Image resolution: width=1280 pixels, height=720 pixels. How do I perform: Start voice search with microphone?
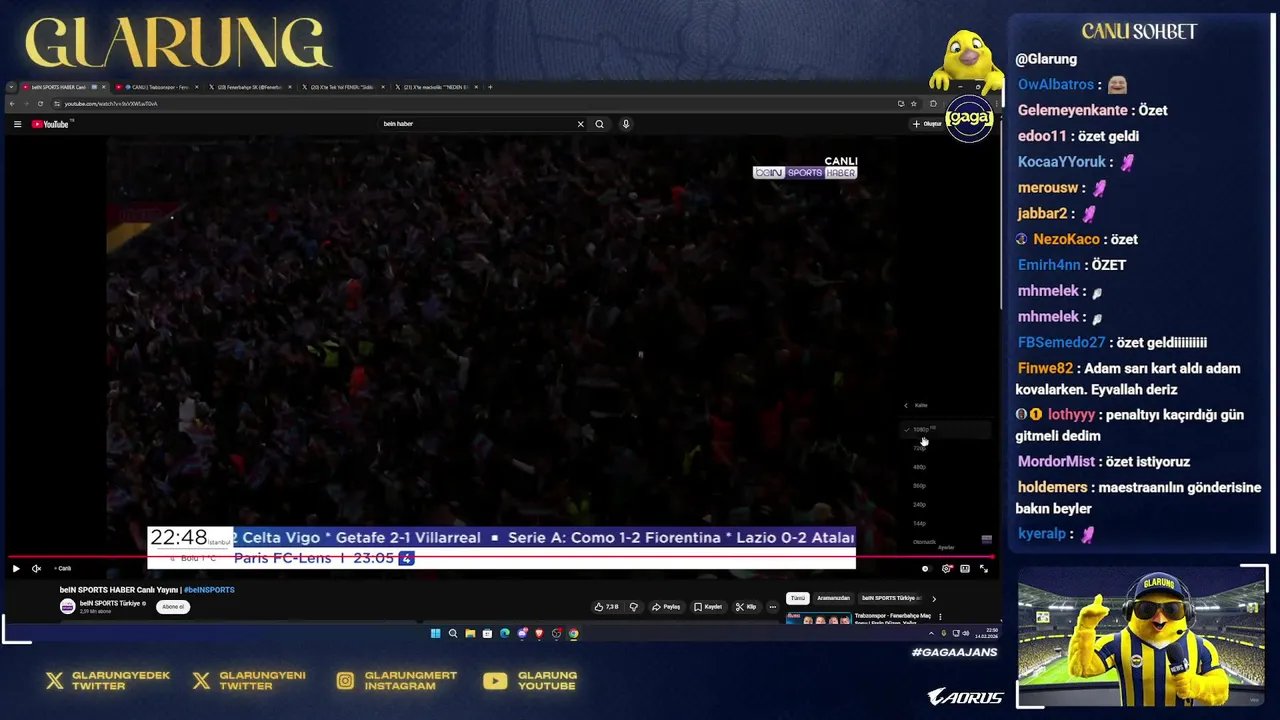pos(626,124)
